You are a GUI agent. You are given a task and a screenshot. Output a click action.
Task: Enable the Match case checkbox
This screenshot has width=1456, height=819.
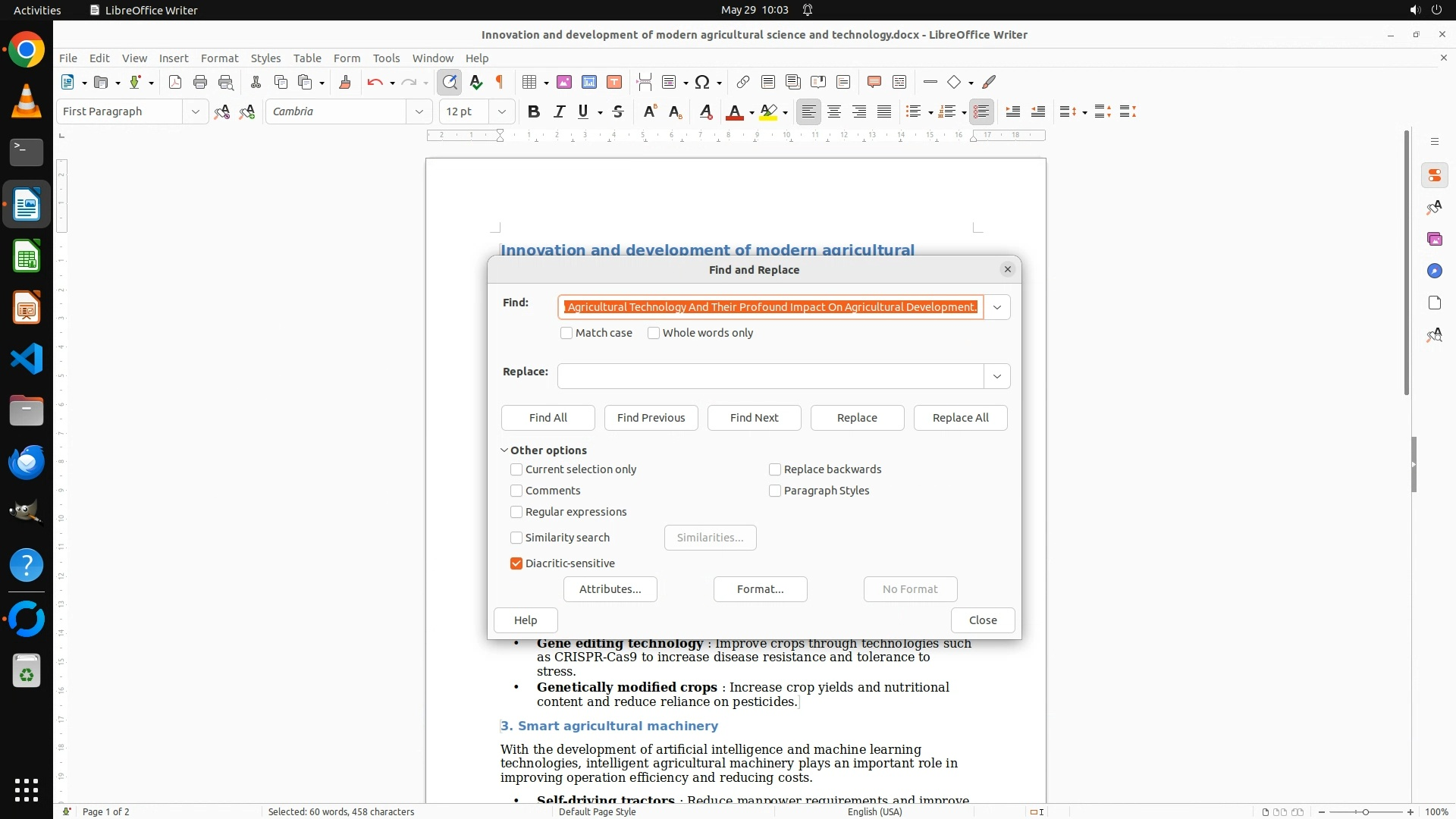click(566, 333)
